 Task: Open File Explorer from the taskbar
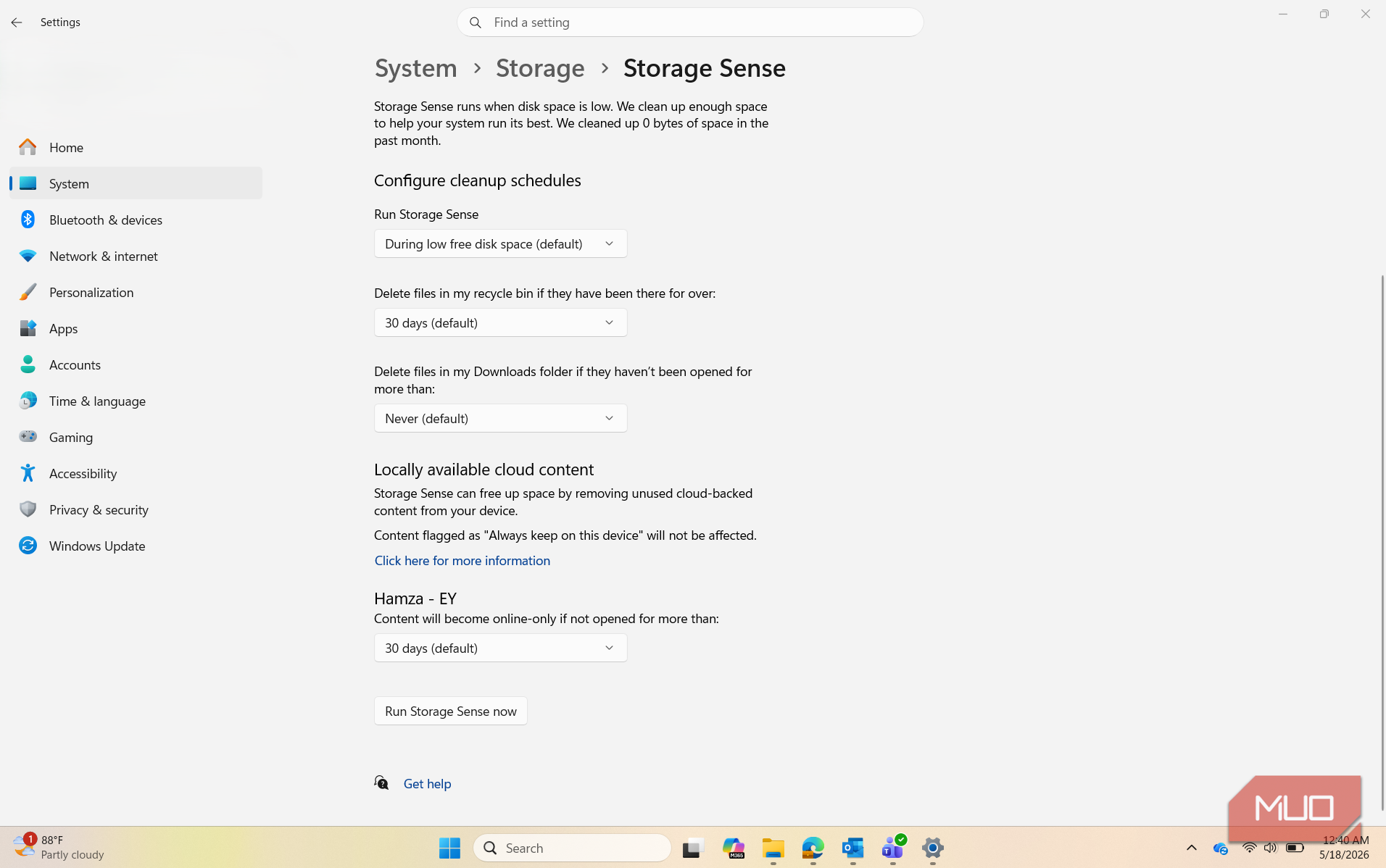[773, 848]
